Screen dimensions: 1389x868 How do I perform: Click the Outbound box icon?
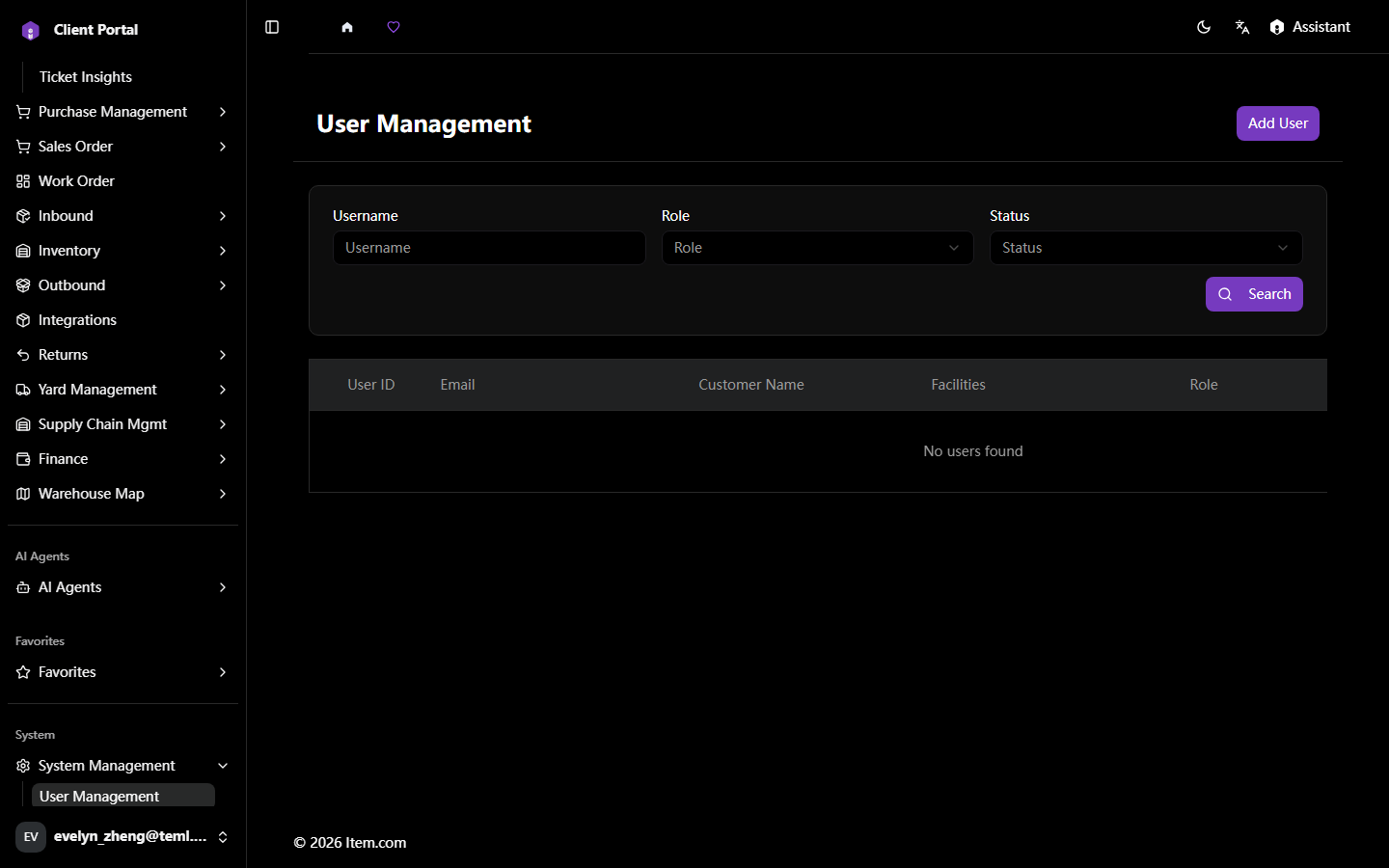[23, 285]
